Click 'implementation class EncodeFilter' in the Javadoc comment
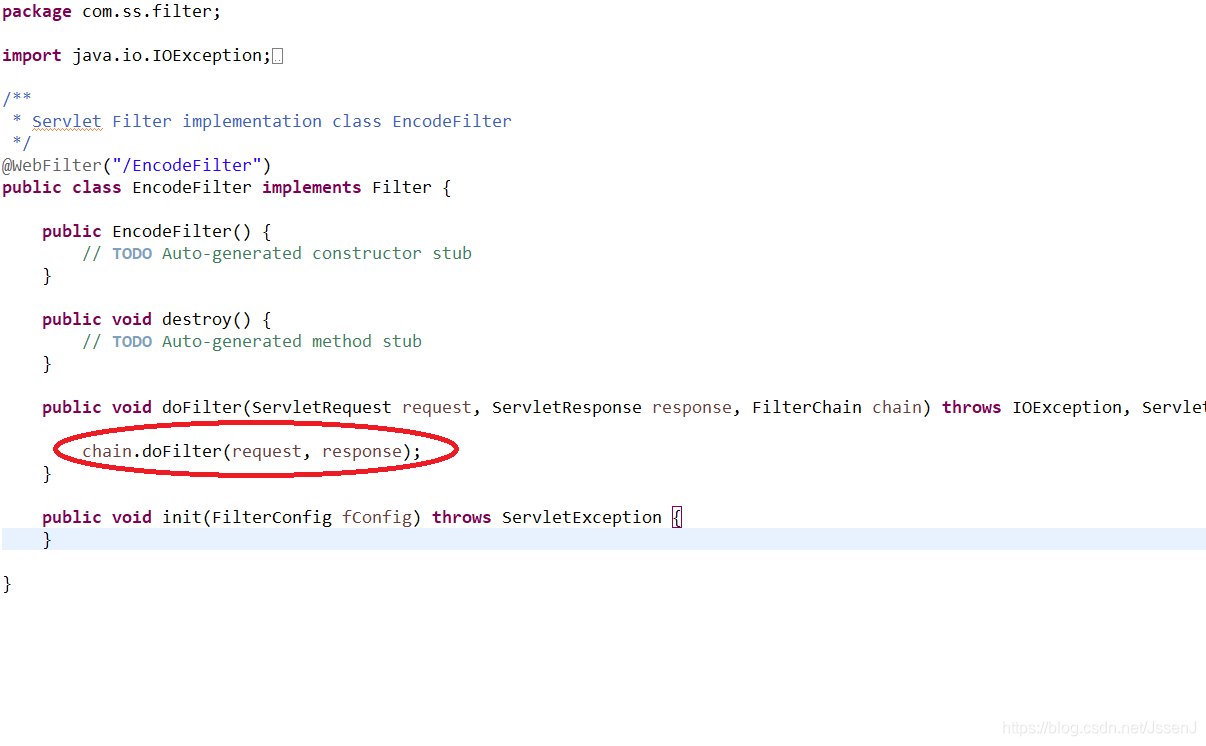 pos(347,121)
